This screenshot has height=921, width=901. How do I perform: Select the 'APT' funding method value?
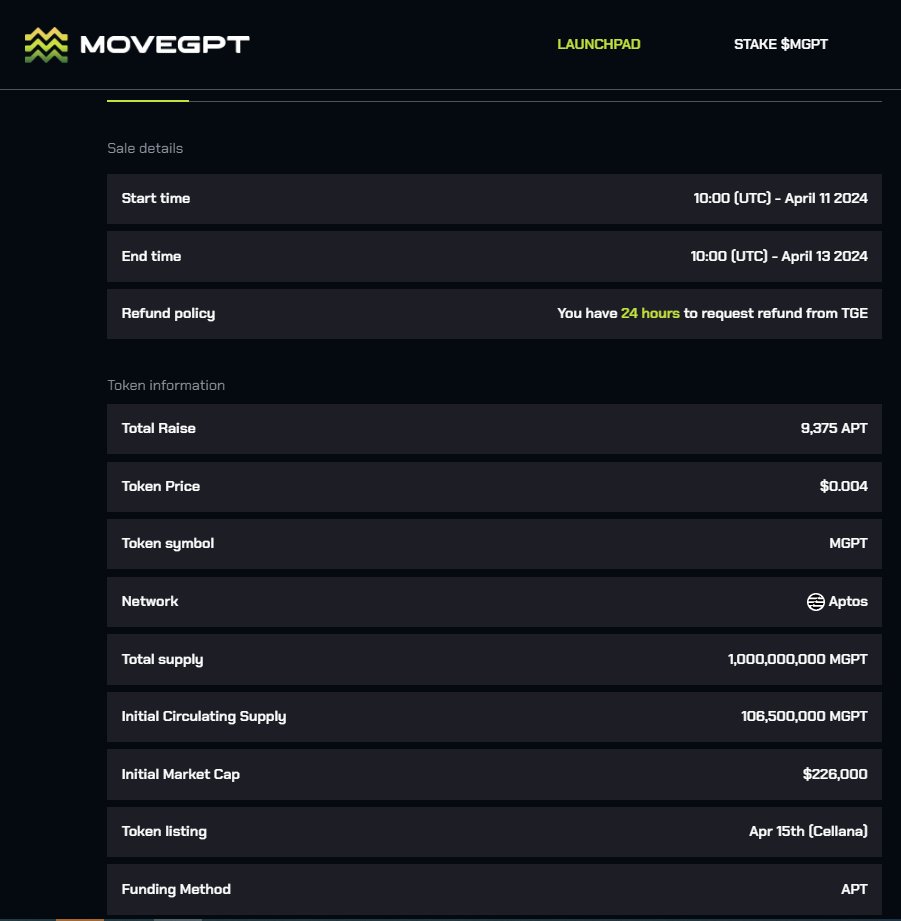tap(854, 889)
